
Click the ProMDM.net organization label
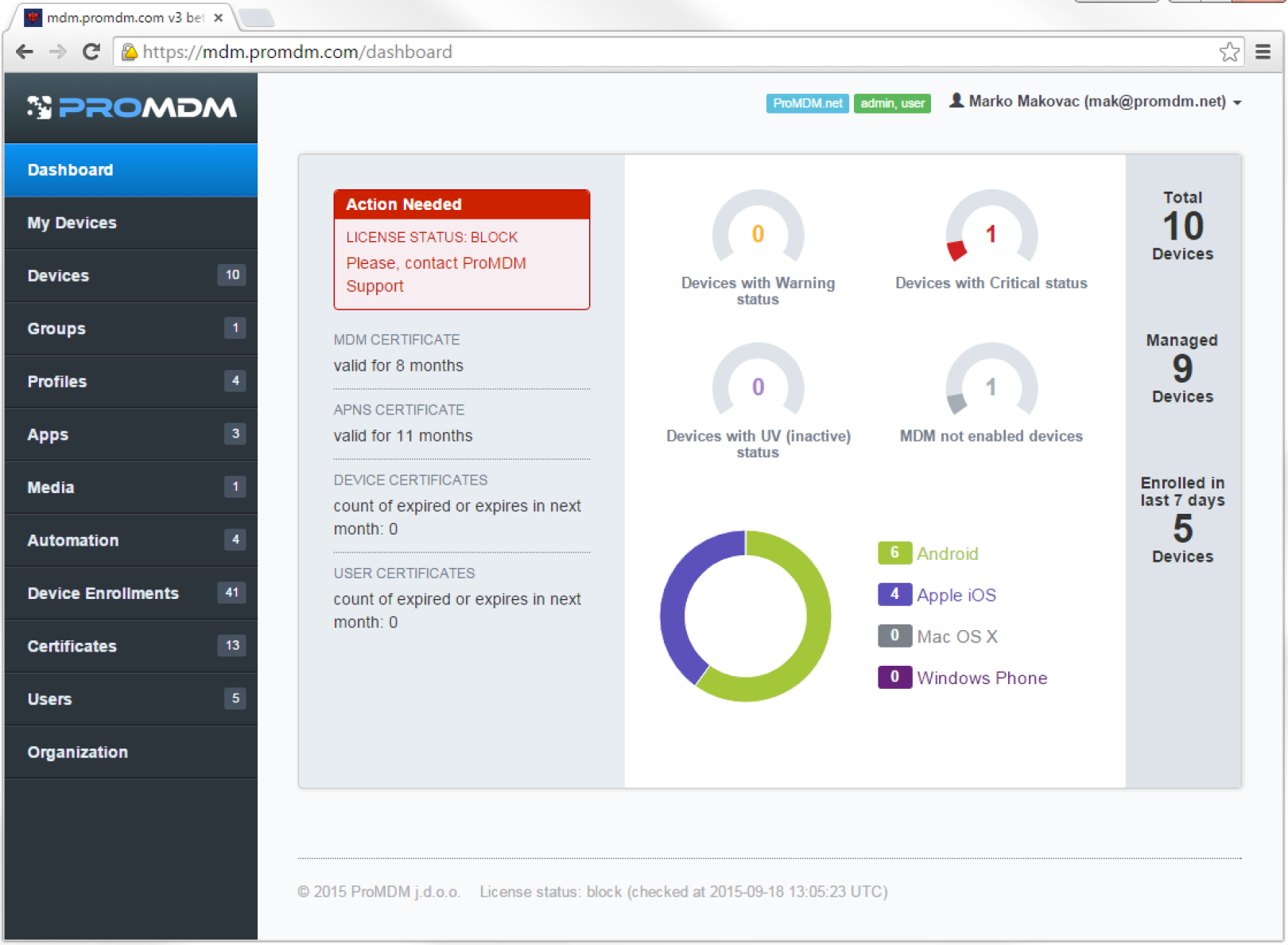pyautogui.click(x=807, y=103)
